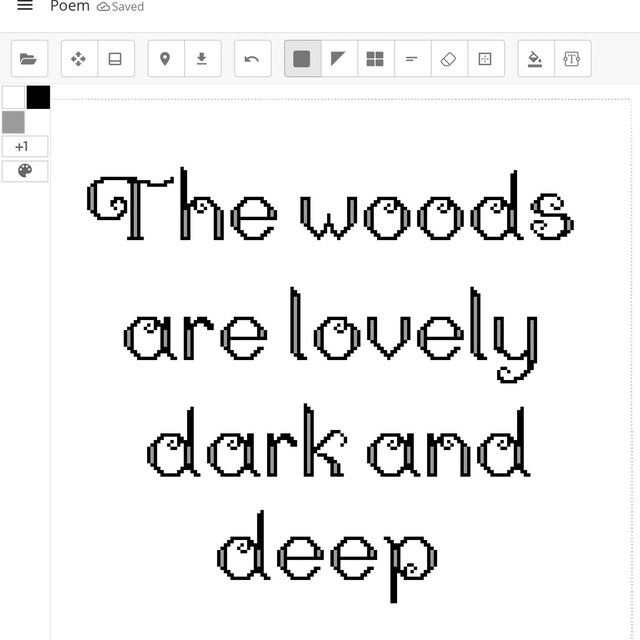Select the quarter stitch grid tool
This screenshot has height=640, width=640.
point(376,59)
